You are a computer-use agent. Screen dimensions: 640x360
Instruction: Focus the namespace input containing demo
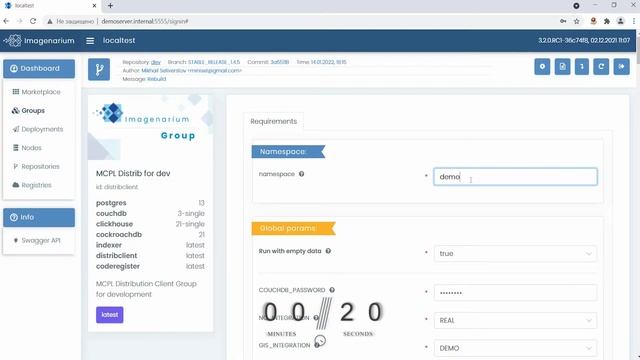515,177
